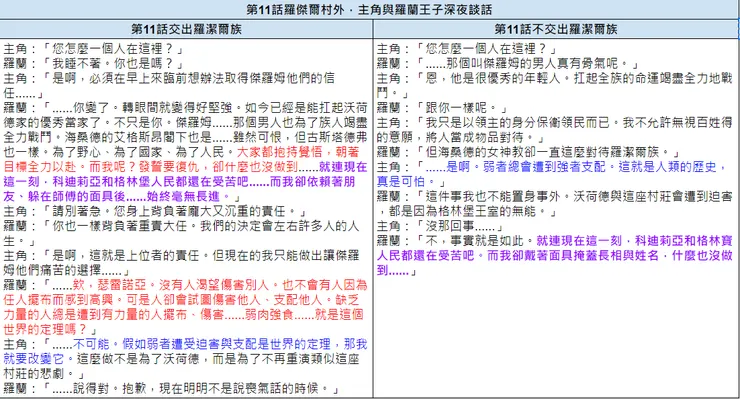Click the title header '第11話羅傑爾村外．主角與羅蘭王子深夜談話'
This screenshot has width=740, height=399.
coord(369,9)
